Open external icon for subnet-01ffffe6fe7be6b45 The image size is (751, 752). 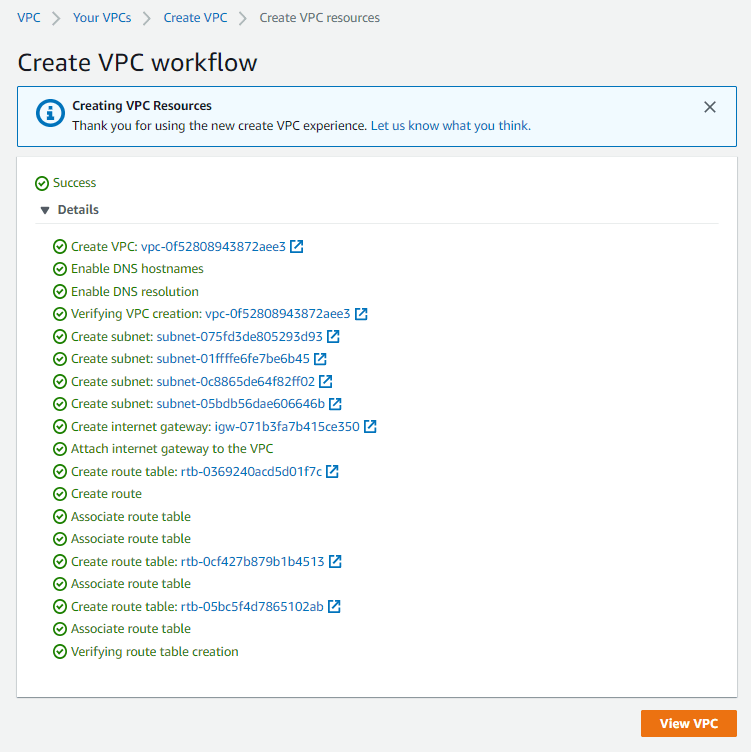tap(320, 359)
